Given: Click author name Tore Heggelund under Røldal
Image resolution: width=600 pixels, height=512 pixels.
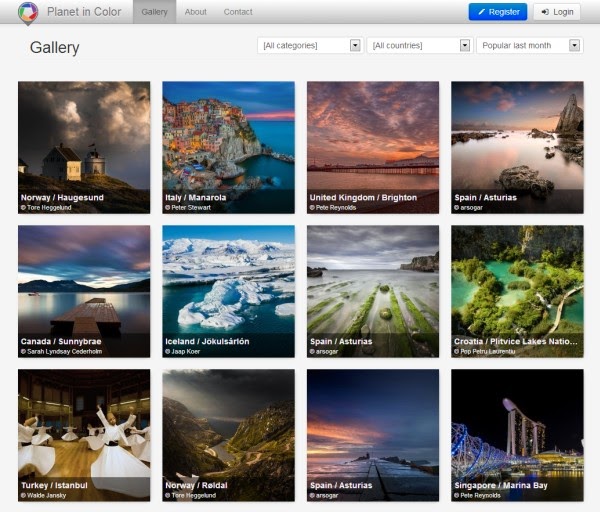Looking at the screenshot, I should (x=194, y=495).
